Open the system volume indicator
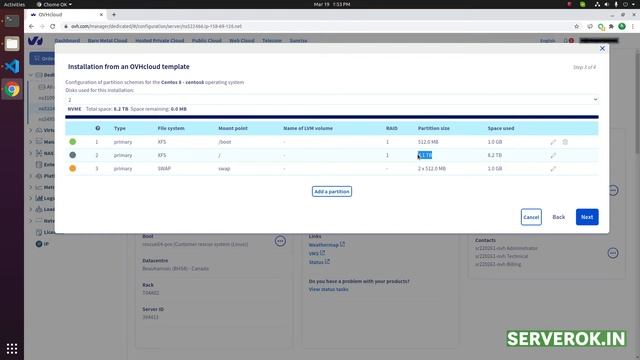The image size is (640, 360). point(607,4)
